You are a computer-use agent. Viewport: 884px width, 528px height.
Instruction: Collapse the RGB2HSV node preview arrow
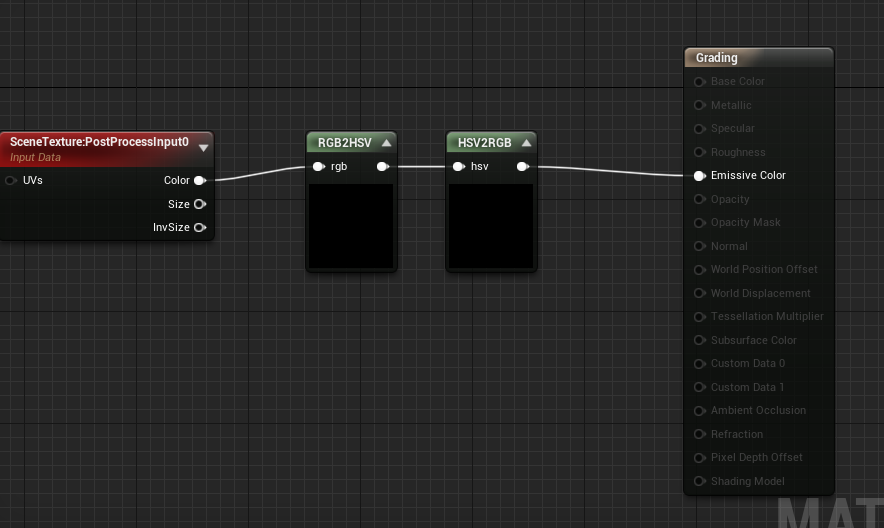click(386, 143)
